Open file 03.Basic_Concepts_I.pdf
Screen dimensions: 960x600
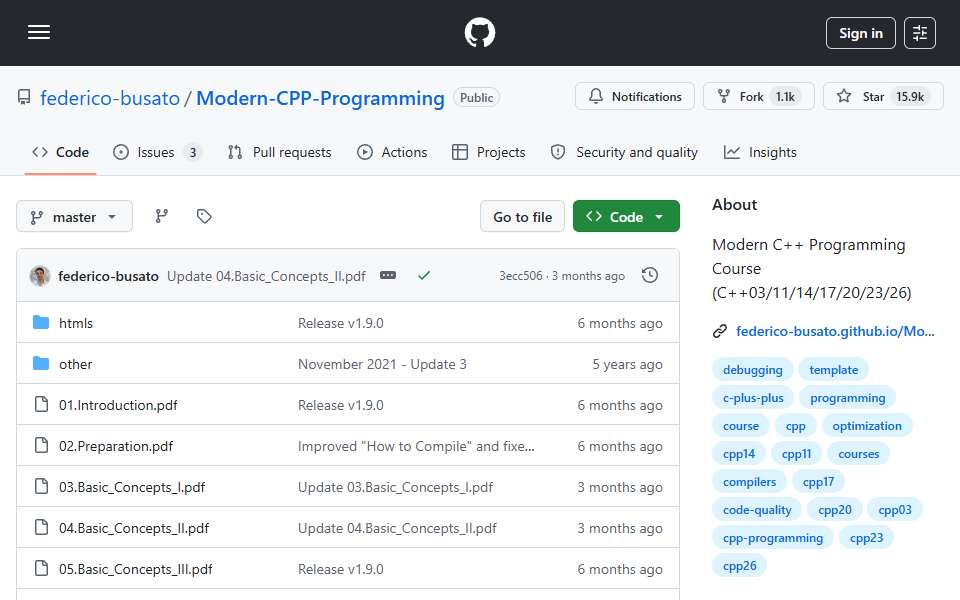point(132,487)
